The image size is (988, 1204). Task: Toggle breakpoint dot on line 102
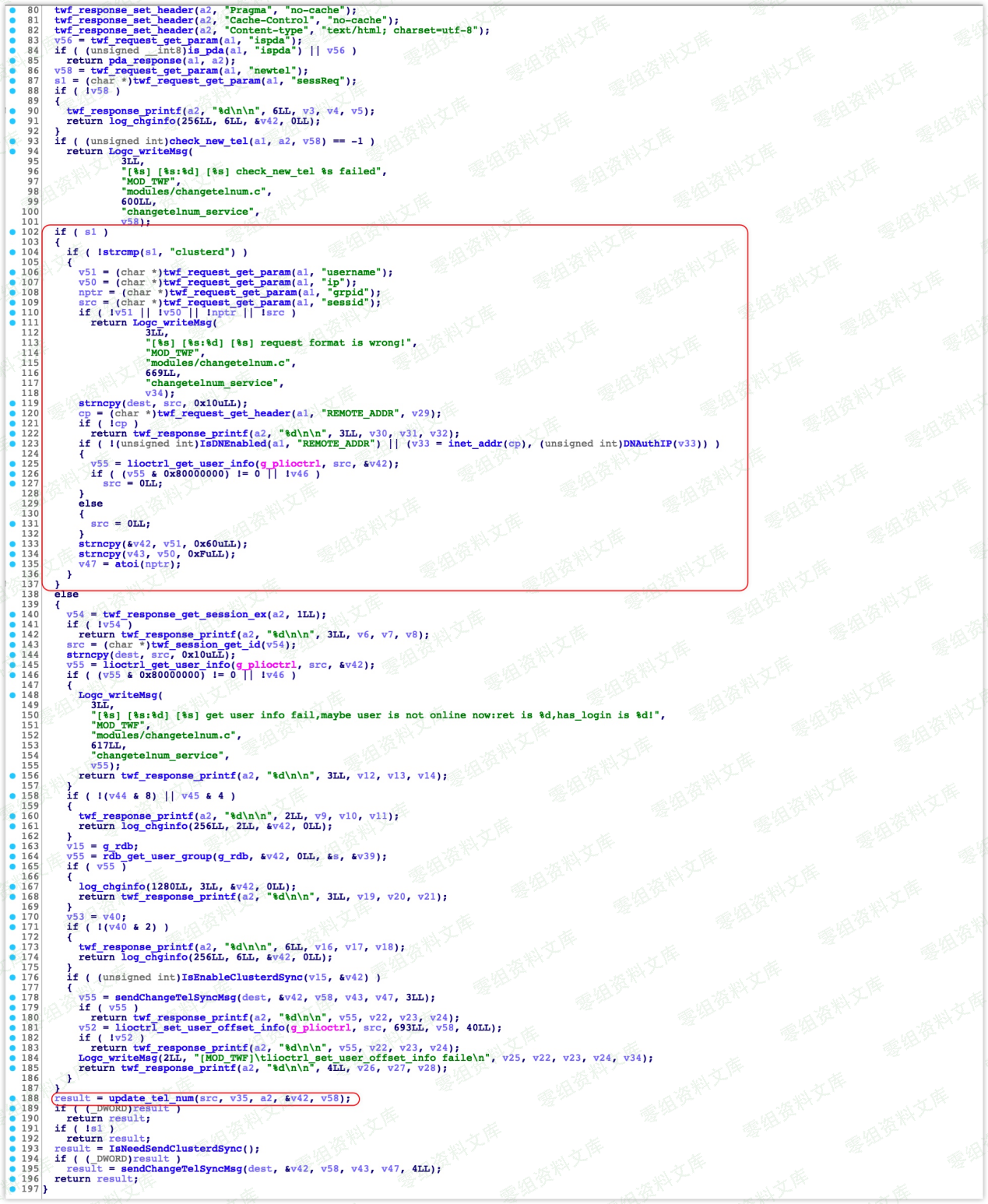12,232
